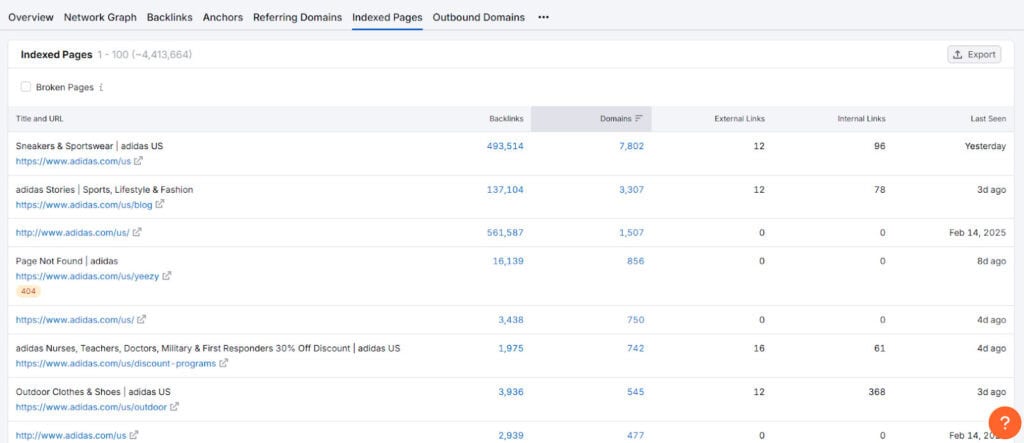Click domains count 7,802
The height and width of the screenshot is (443, 1024).
pyautogui.click(x=632, y=146)
